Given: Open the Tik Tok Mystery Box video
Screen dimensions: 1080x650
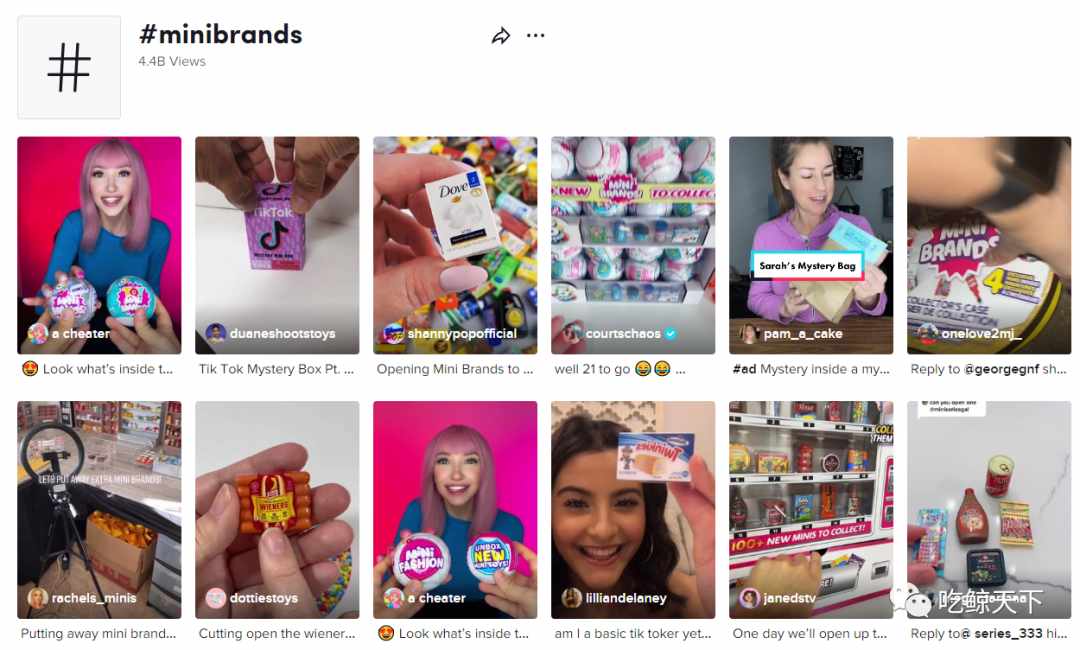Looking at the screenshot, I should [277, 245].
